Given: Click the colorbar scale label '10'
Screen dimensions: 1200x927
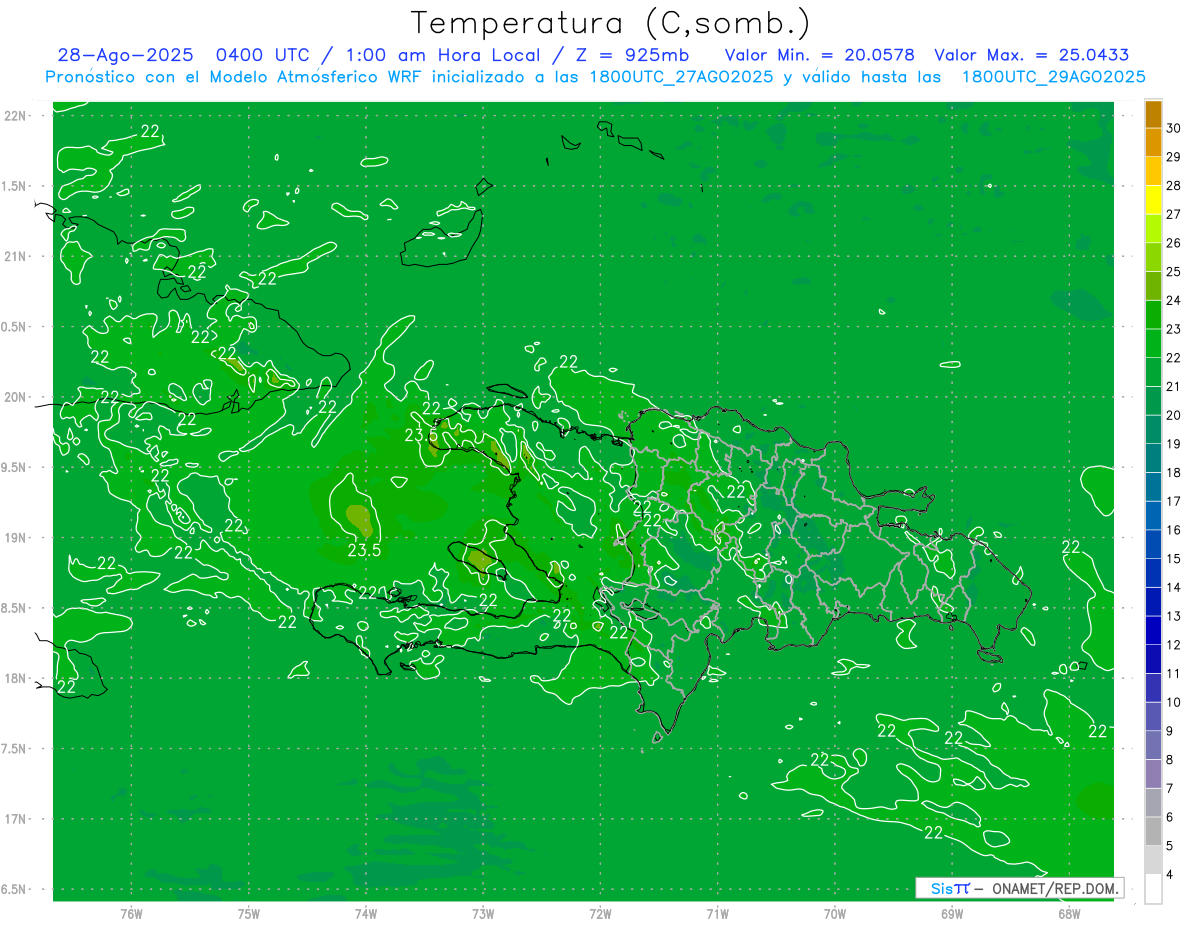Looking at the screenshot, I should click(1174, 702).
